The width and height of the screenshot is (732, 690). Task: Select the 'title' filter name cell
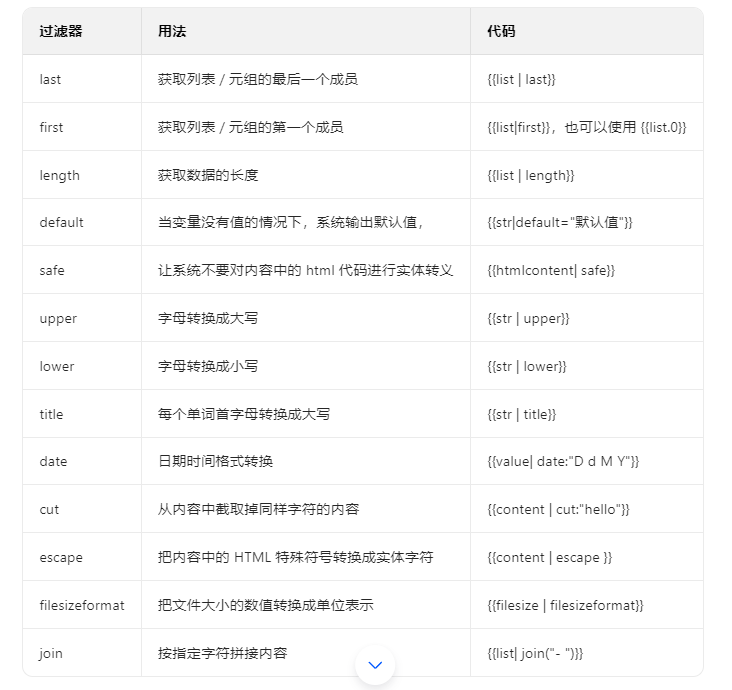(x=51, y=414)
